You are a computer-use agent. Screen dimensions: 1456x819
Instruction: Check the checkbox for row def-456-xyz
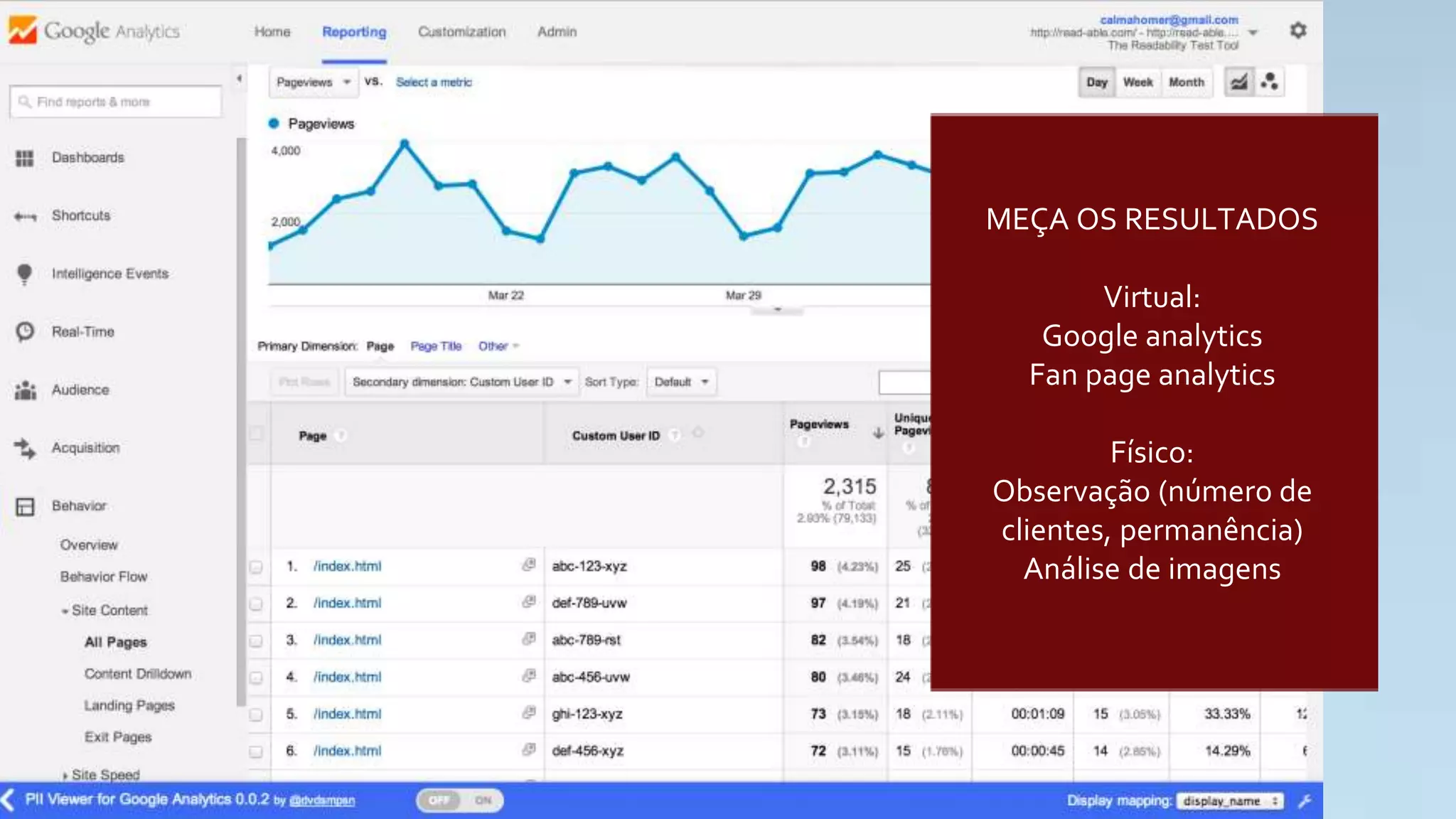256,752
